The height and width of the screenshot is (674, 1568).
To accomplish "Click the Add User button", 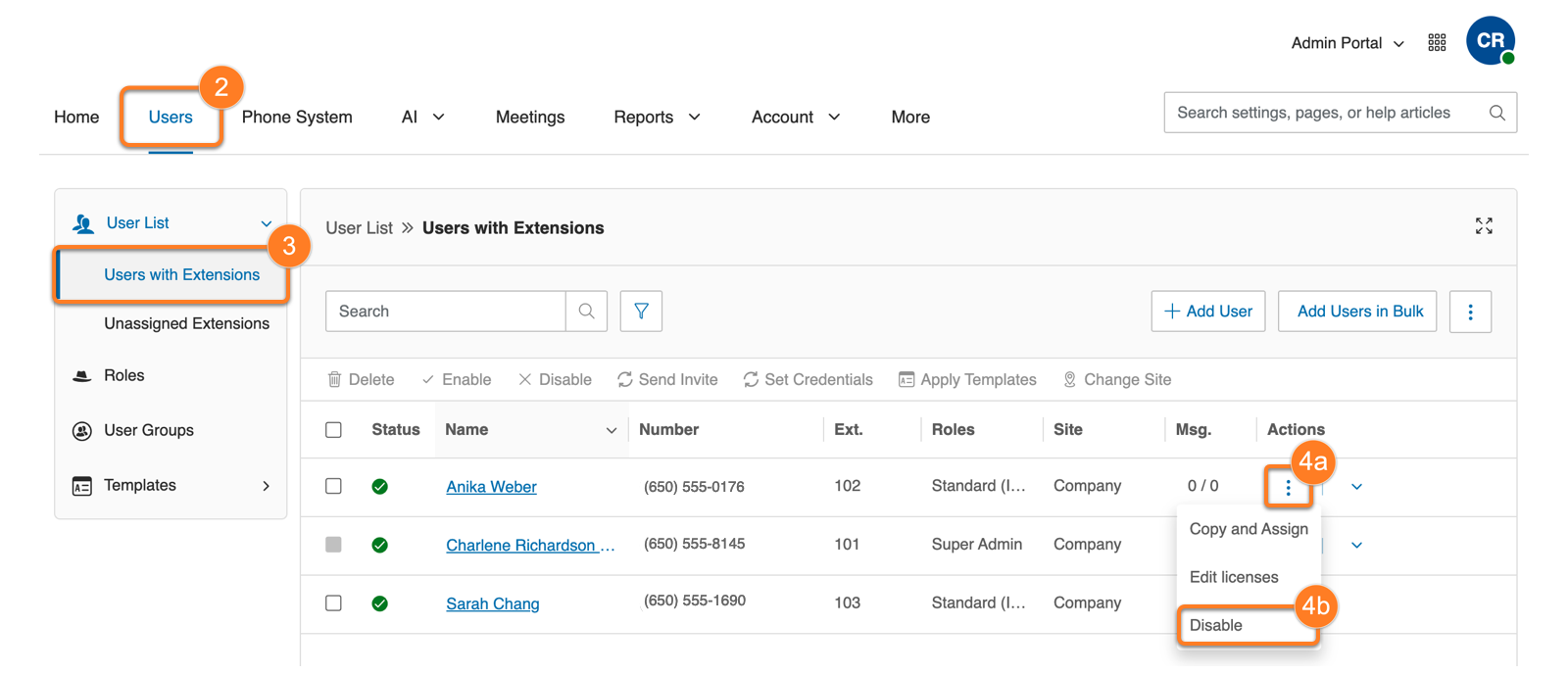I will (x=1207, y=312).
